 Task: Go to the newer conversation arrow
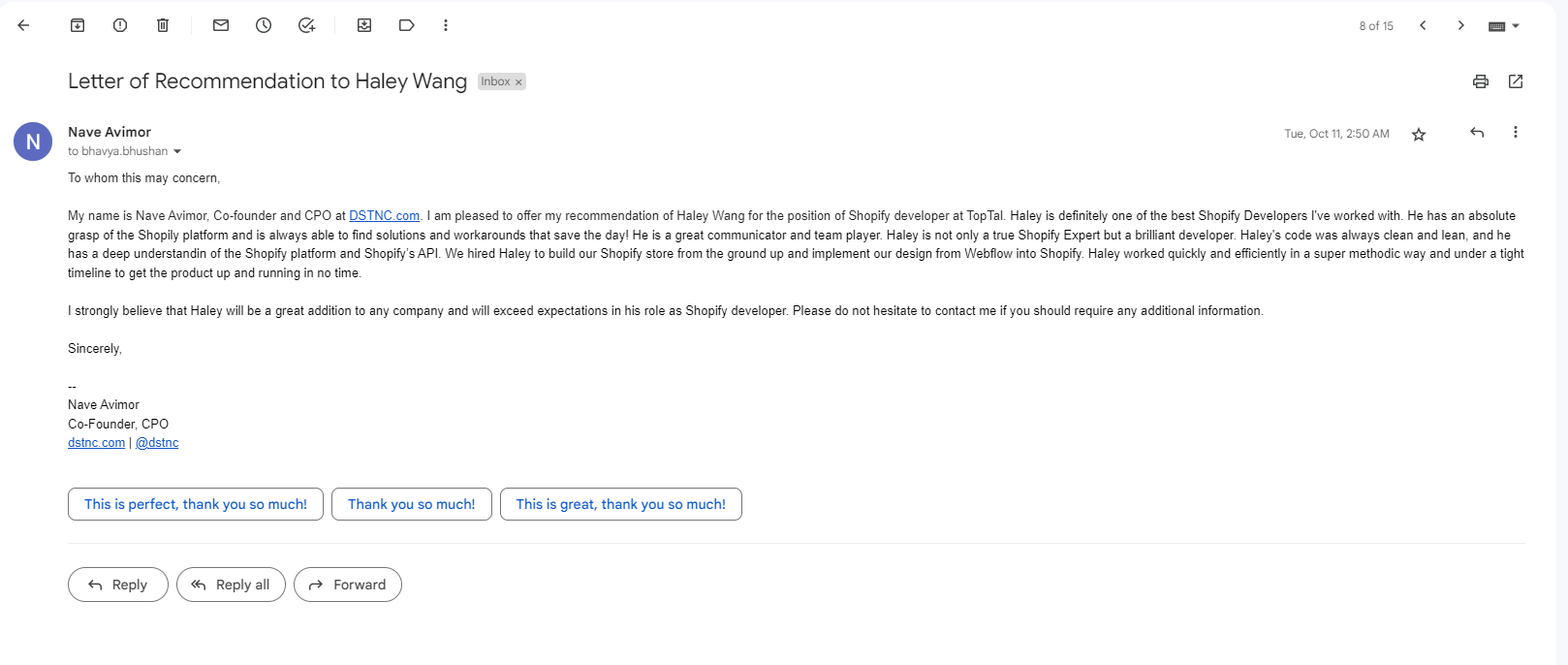point(1423,25)
